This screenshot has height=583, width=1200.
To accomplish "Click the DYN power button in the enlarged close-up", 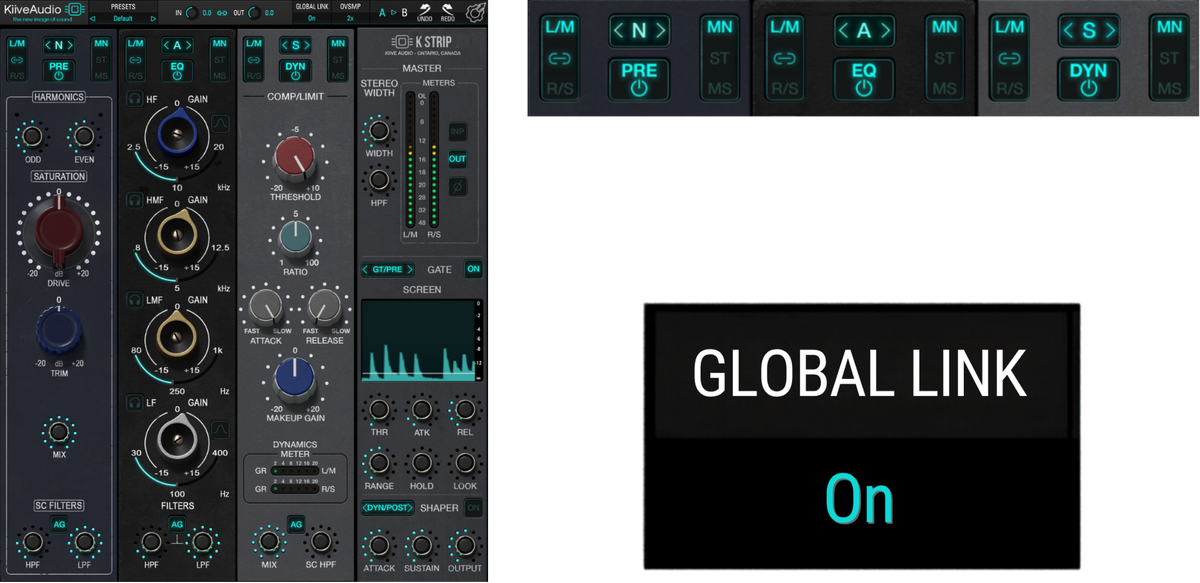I will [x=1089, y=78].
